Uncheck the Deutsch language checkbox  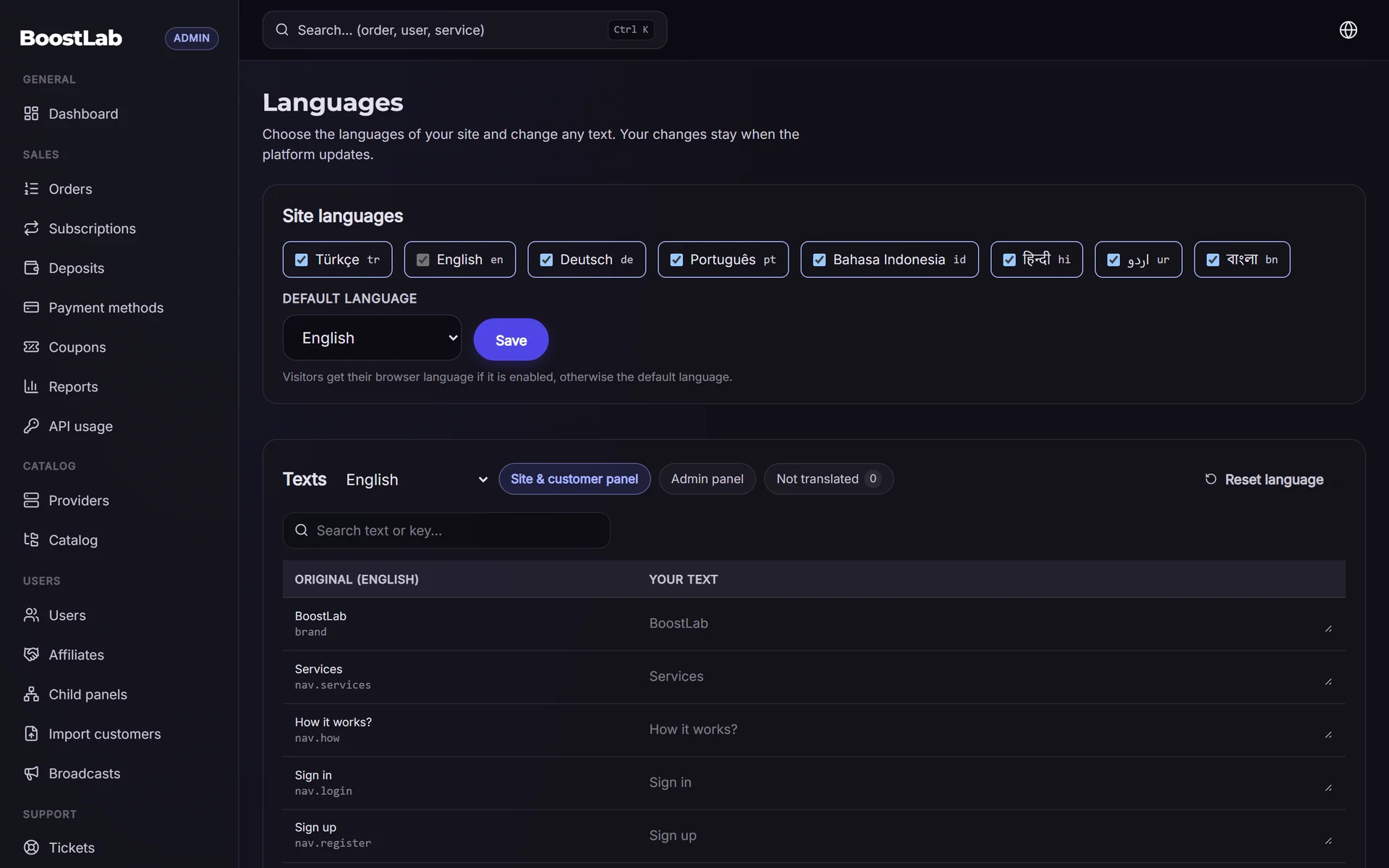546,260
